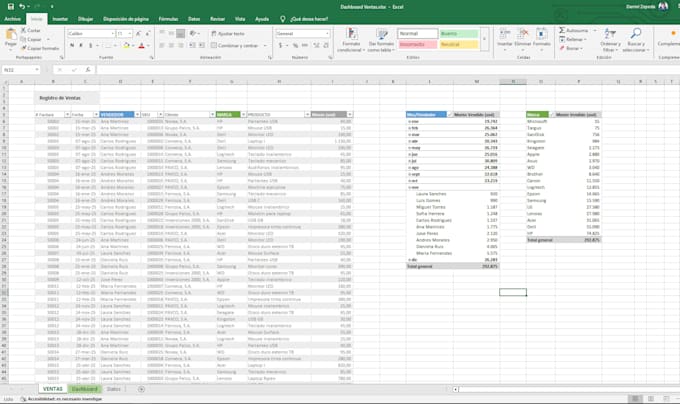Open the PRODUCTO column filter dropdown

[307, 114]
